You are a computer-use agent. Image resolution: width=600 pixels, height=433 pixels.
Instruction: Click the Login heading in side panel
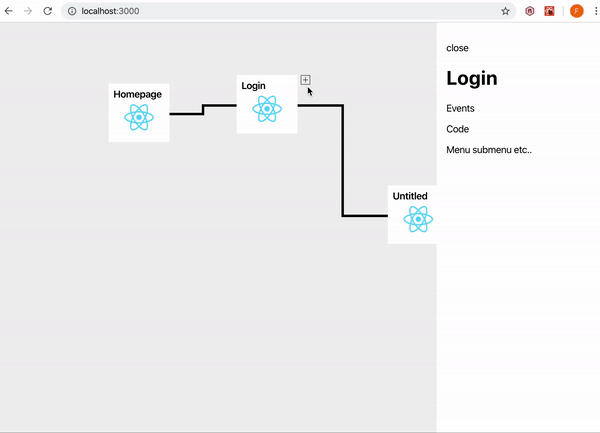tap(472, 78)
